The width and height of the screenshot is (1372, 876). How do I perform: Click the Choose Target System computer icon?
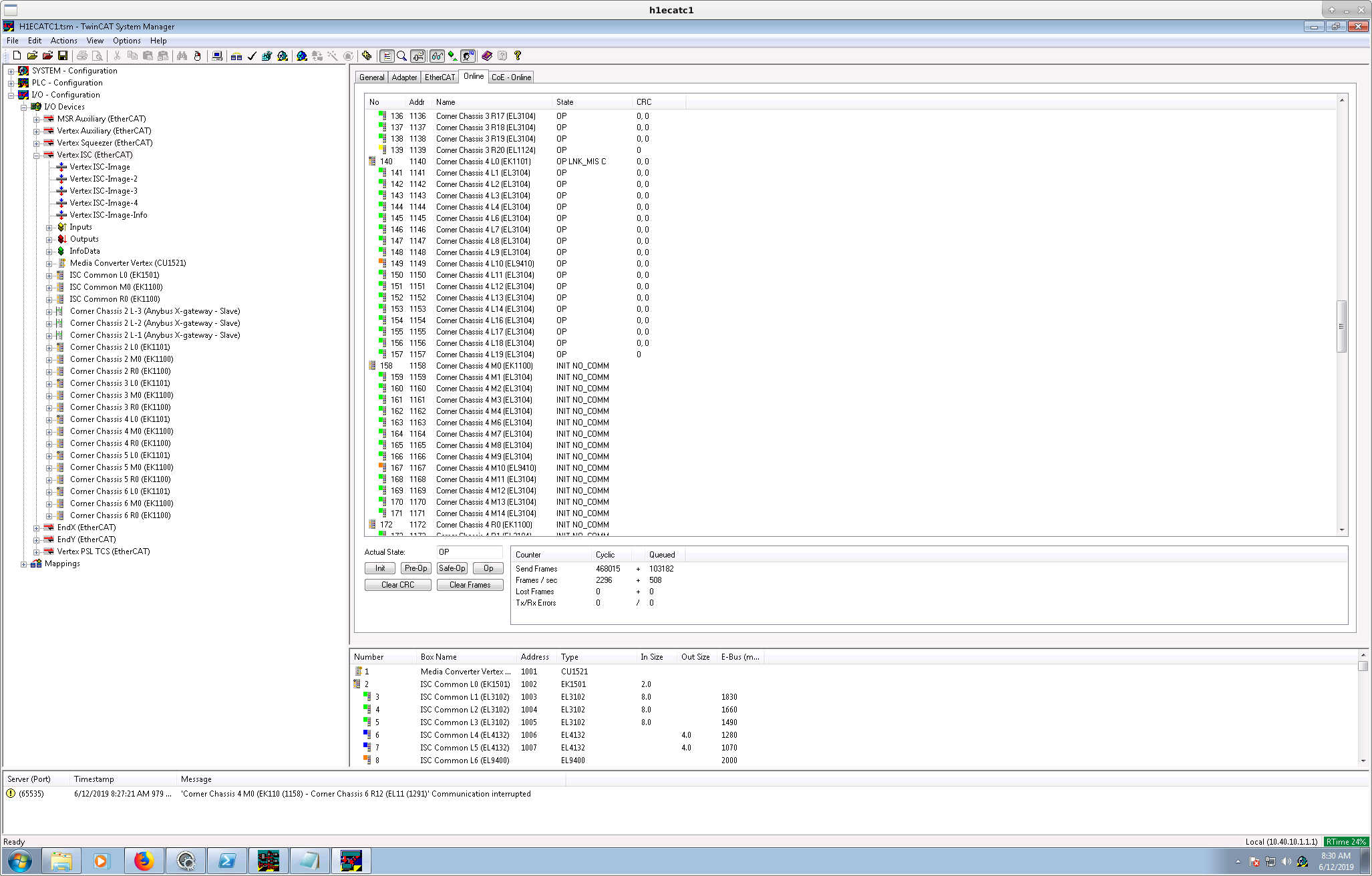(x=217, y=56)
